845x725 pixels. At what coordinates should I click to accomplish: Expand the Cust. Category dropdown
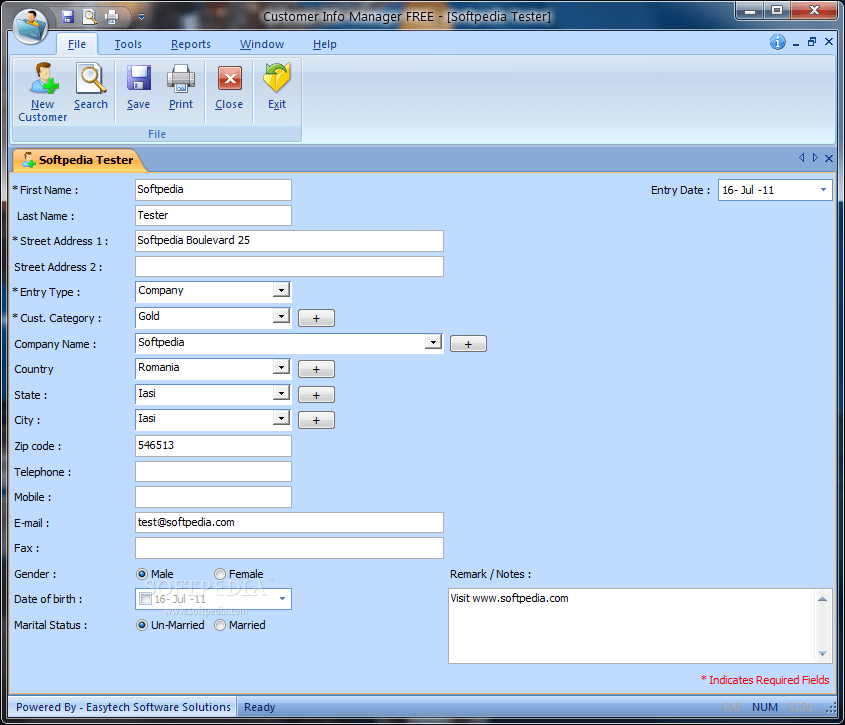pyautogui.click(x=281, y=316)
